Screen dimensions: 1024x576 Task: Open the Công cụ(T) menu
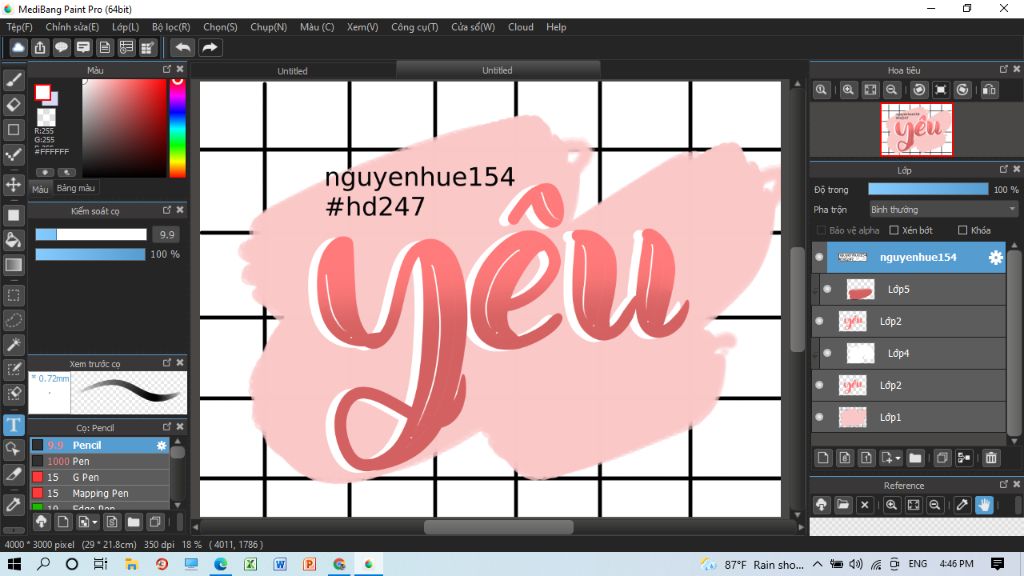coord(415,27)
